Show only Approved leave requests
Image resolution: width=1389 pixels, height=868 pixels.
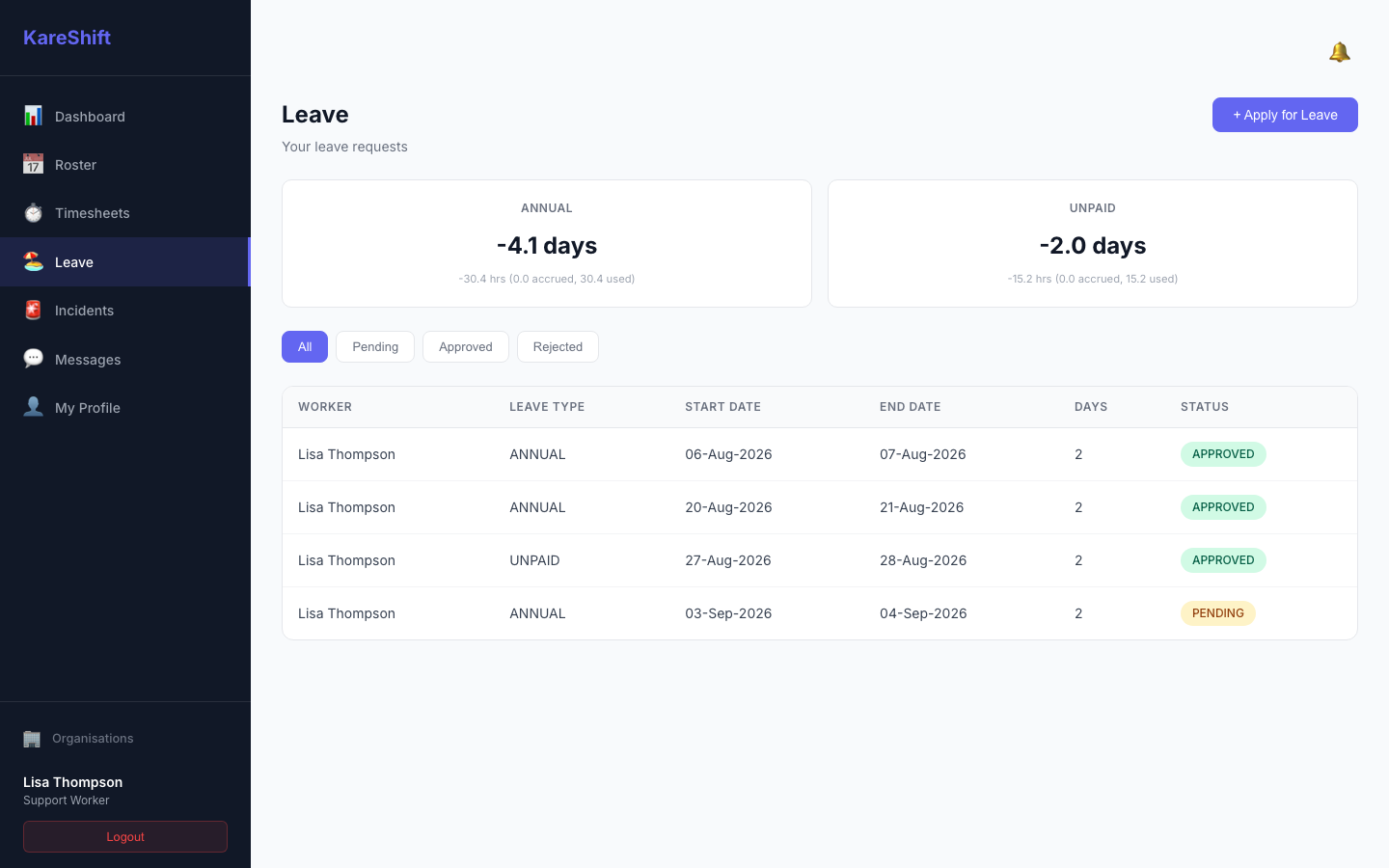click(466, 347)
